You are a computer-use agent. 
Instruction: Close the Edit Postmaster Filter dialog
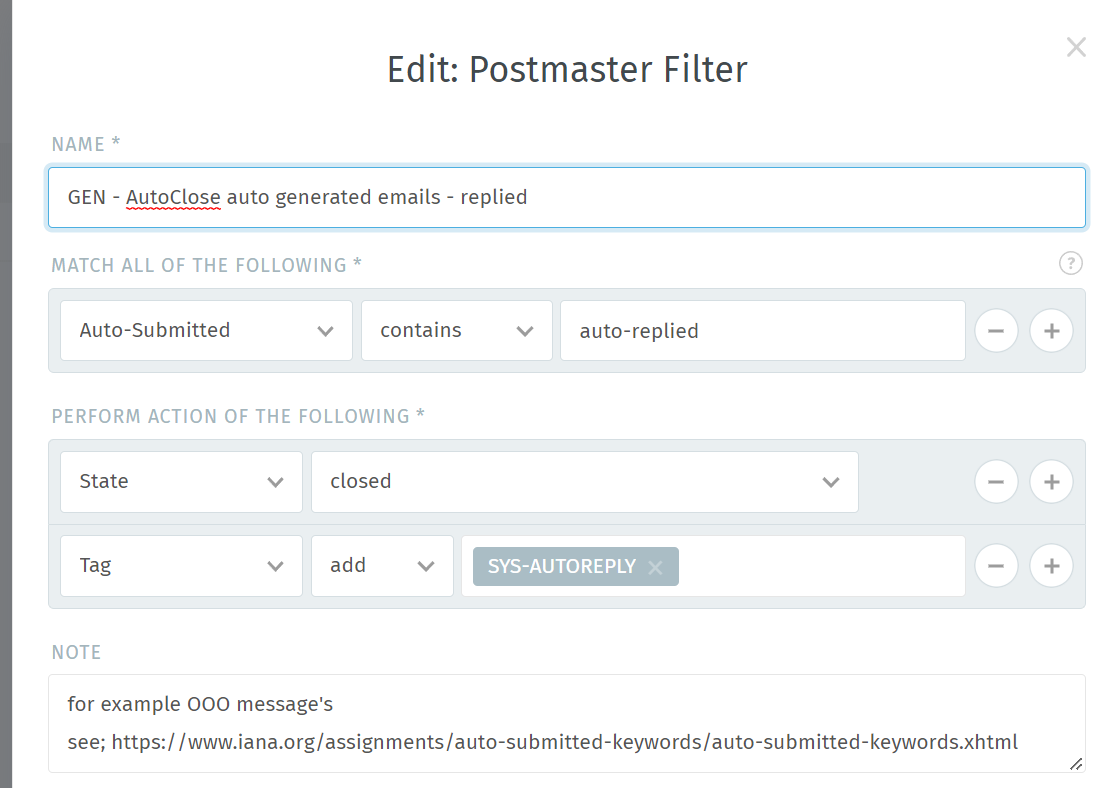[x=1076, y=47]
